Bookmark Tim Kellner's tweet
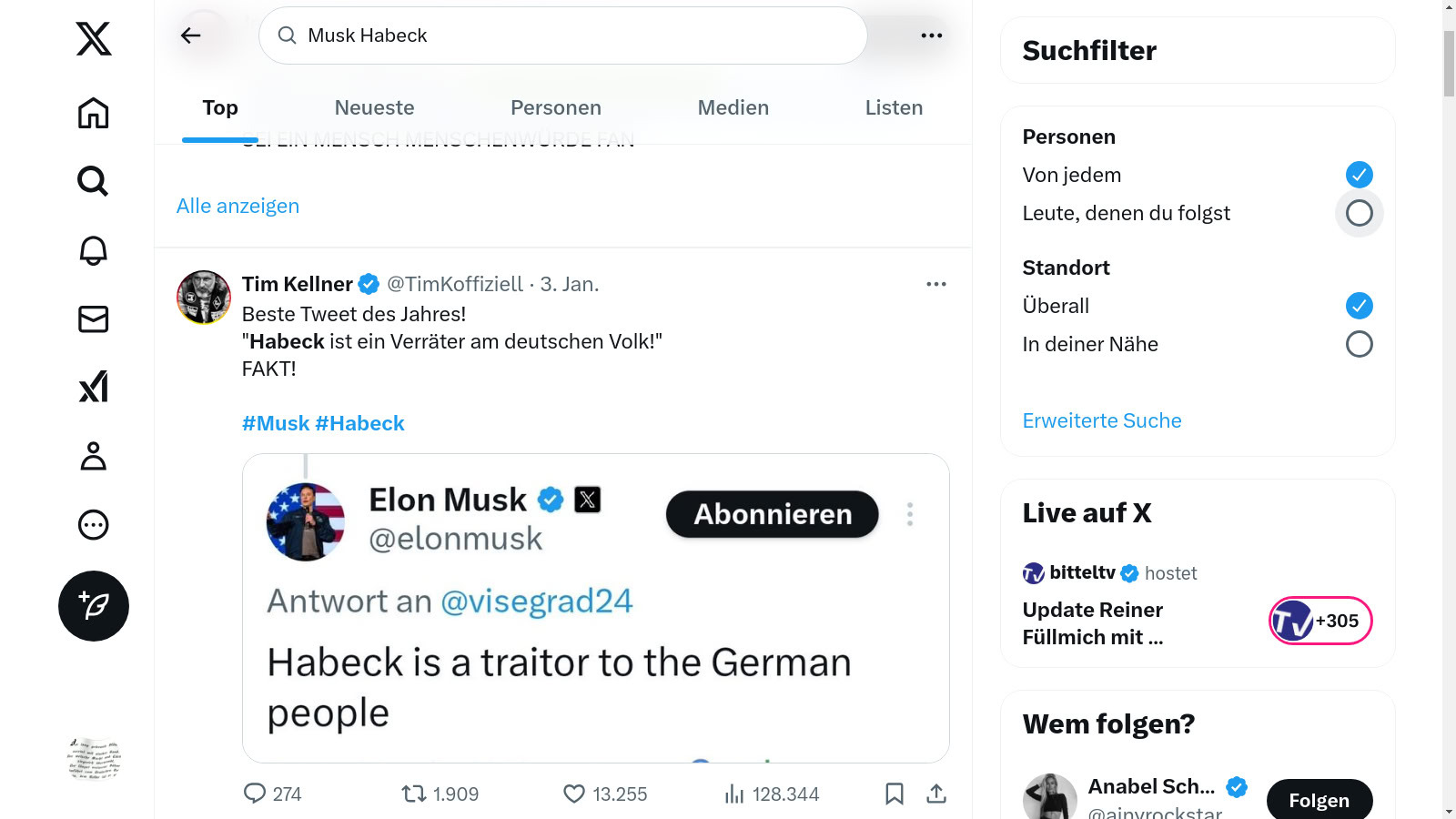The height and width of the screenshot is (819, 1456). (894, 794)
